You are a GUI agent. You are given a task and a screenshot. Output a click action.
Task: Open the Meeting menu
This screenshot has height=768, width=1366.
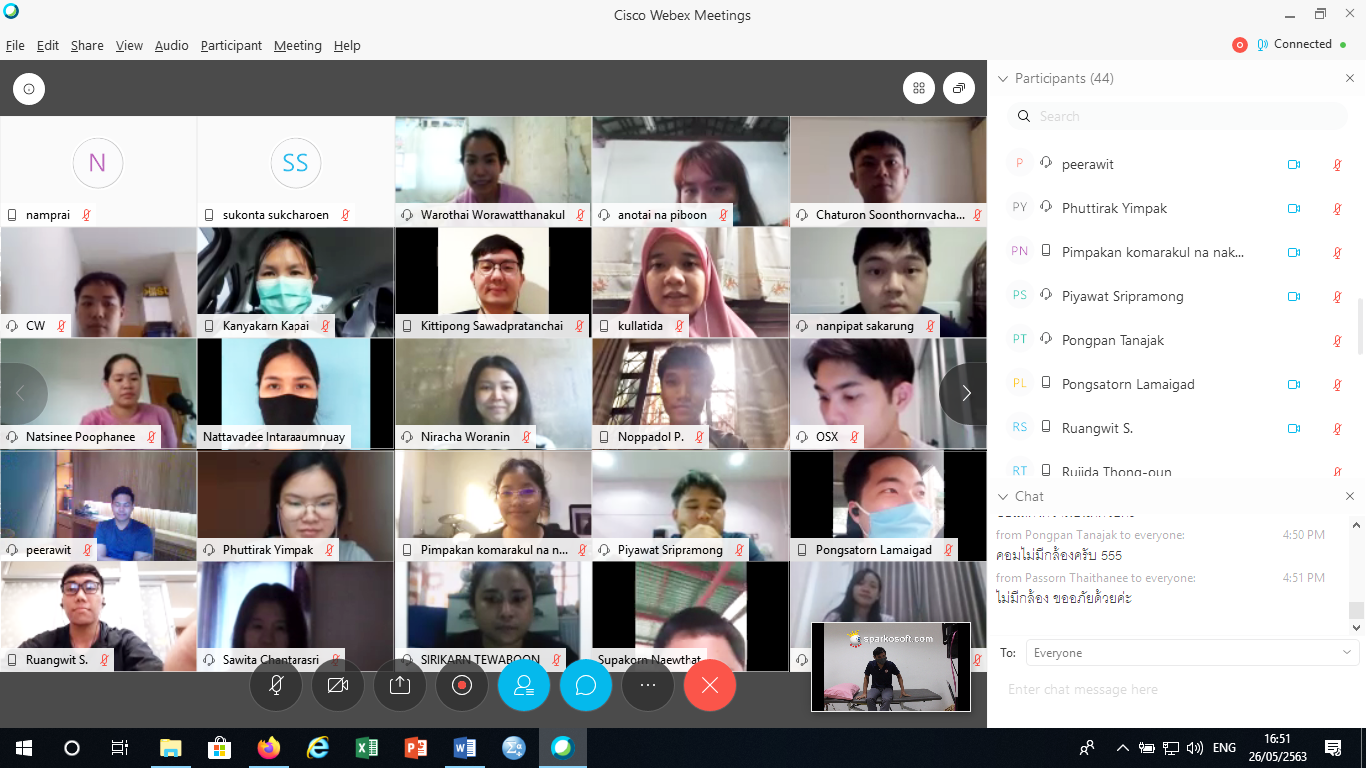297,46
